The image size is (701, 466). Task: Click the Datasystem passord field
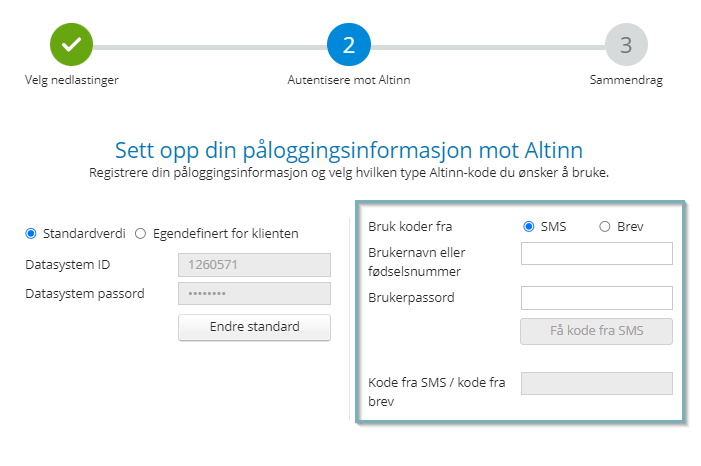[x=254, y=293]
